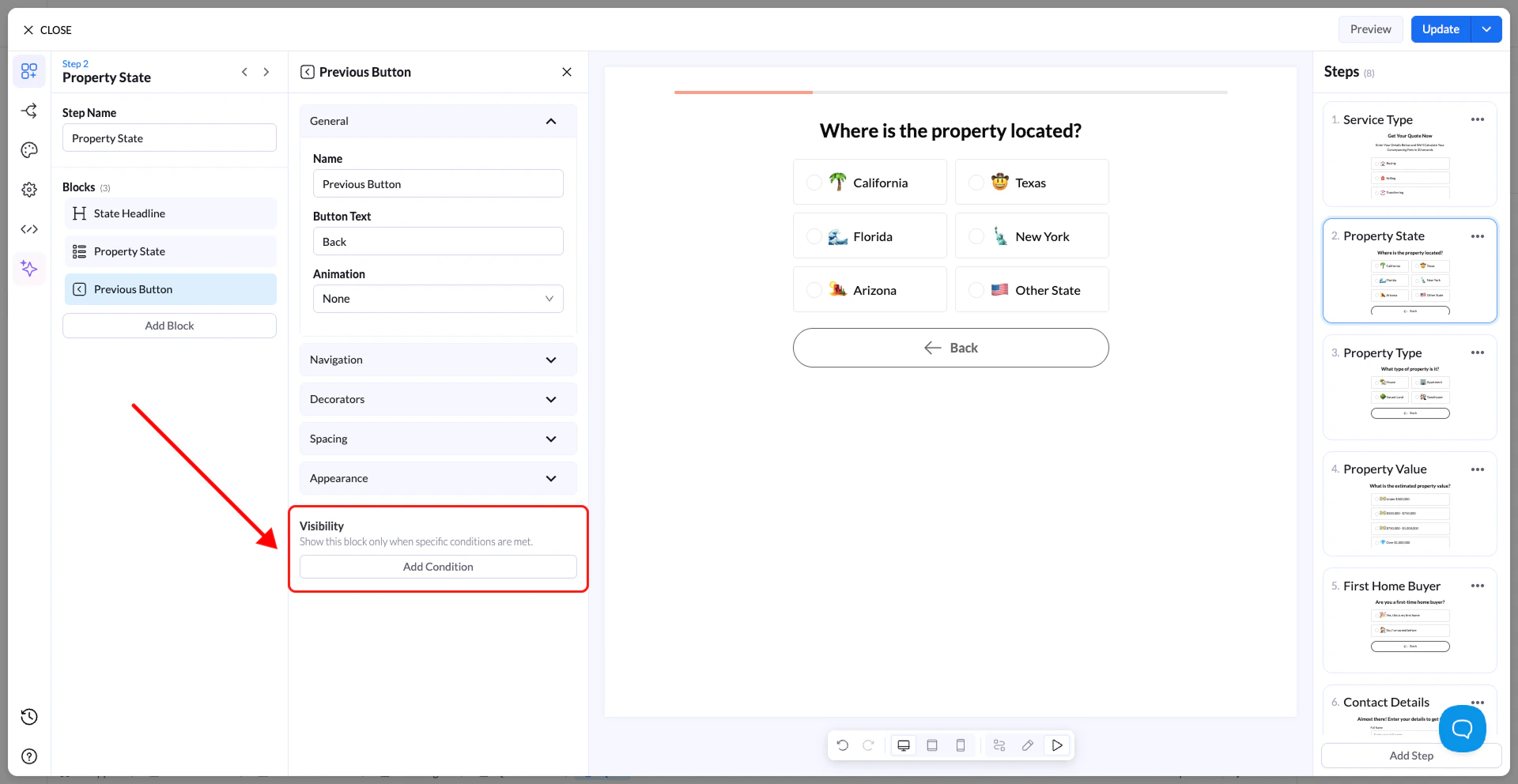Click the Back button in the form preview
Screen dimensions: 1518x784
click(950, 348)
